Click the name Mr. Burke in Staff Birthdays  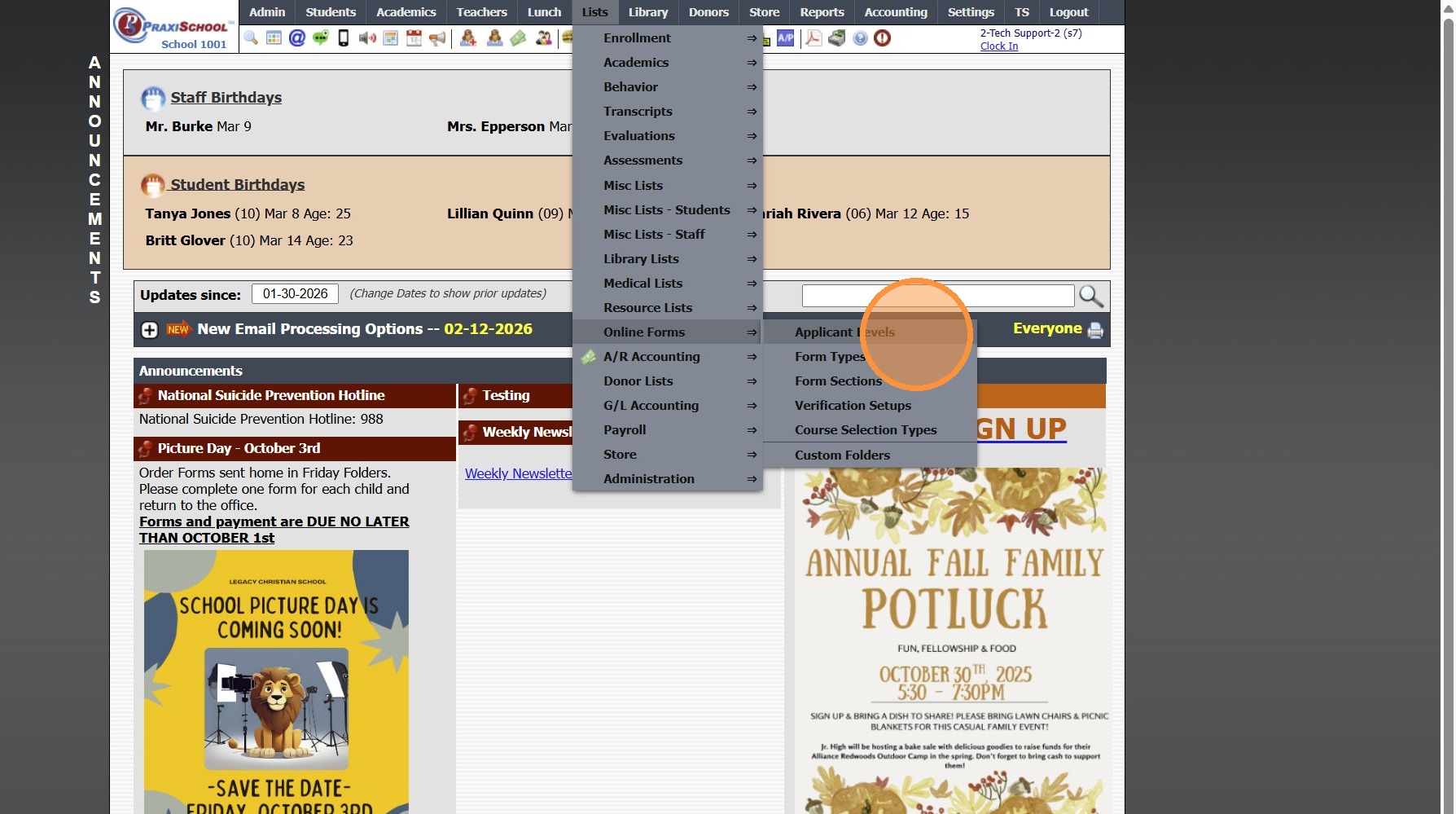(x=179, y=126)
